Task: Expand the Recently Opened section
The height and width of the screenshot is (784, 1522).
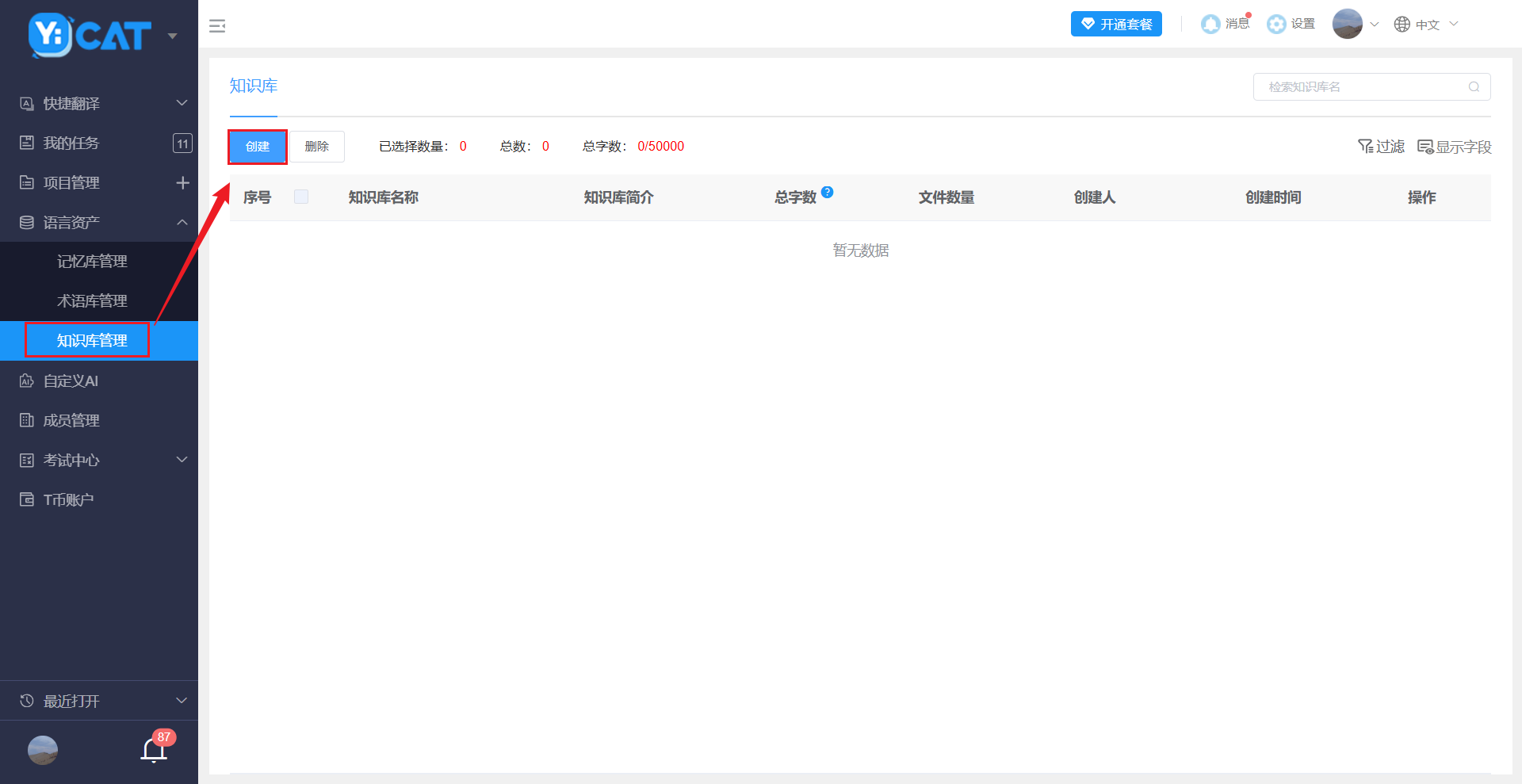Action: 182,701
